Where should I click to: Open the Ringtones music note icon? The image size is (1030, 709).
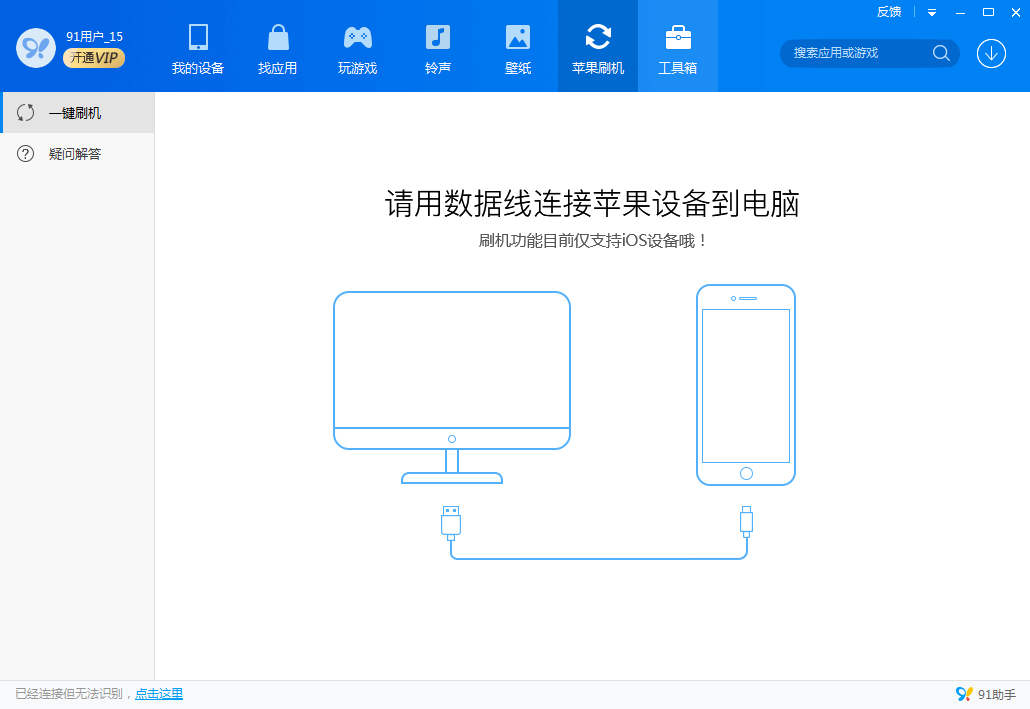pyautogui.click(x=438, y=38)
